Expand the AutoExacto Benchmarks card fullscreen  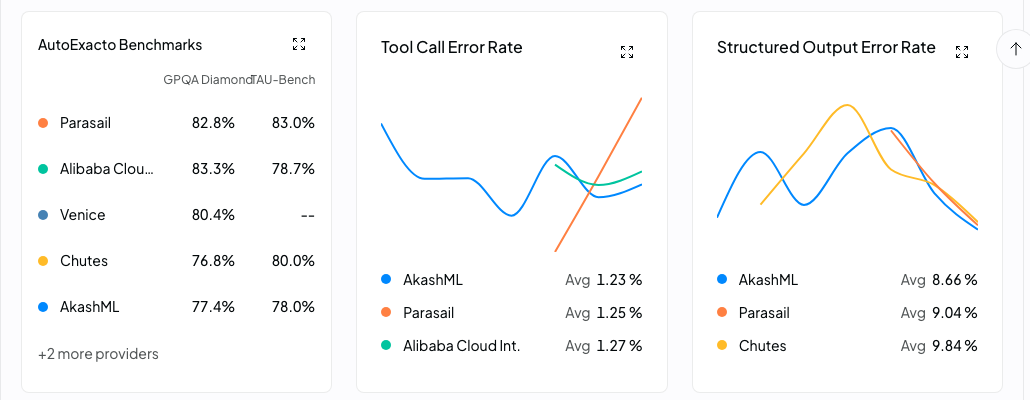point(299,44)
